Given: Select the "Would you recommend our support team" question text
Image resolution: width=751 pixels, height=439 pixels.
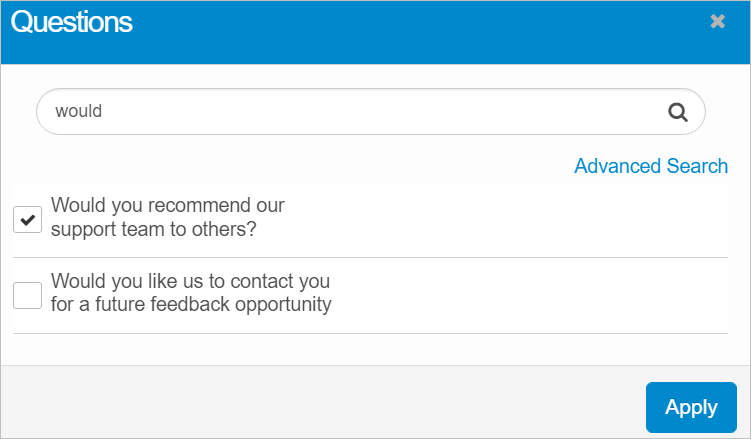Looking at the screenshot, I should (168, 217).
